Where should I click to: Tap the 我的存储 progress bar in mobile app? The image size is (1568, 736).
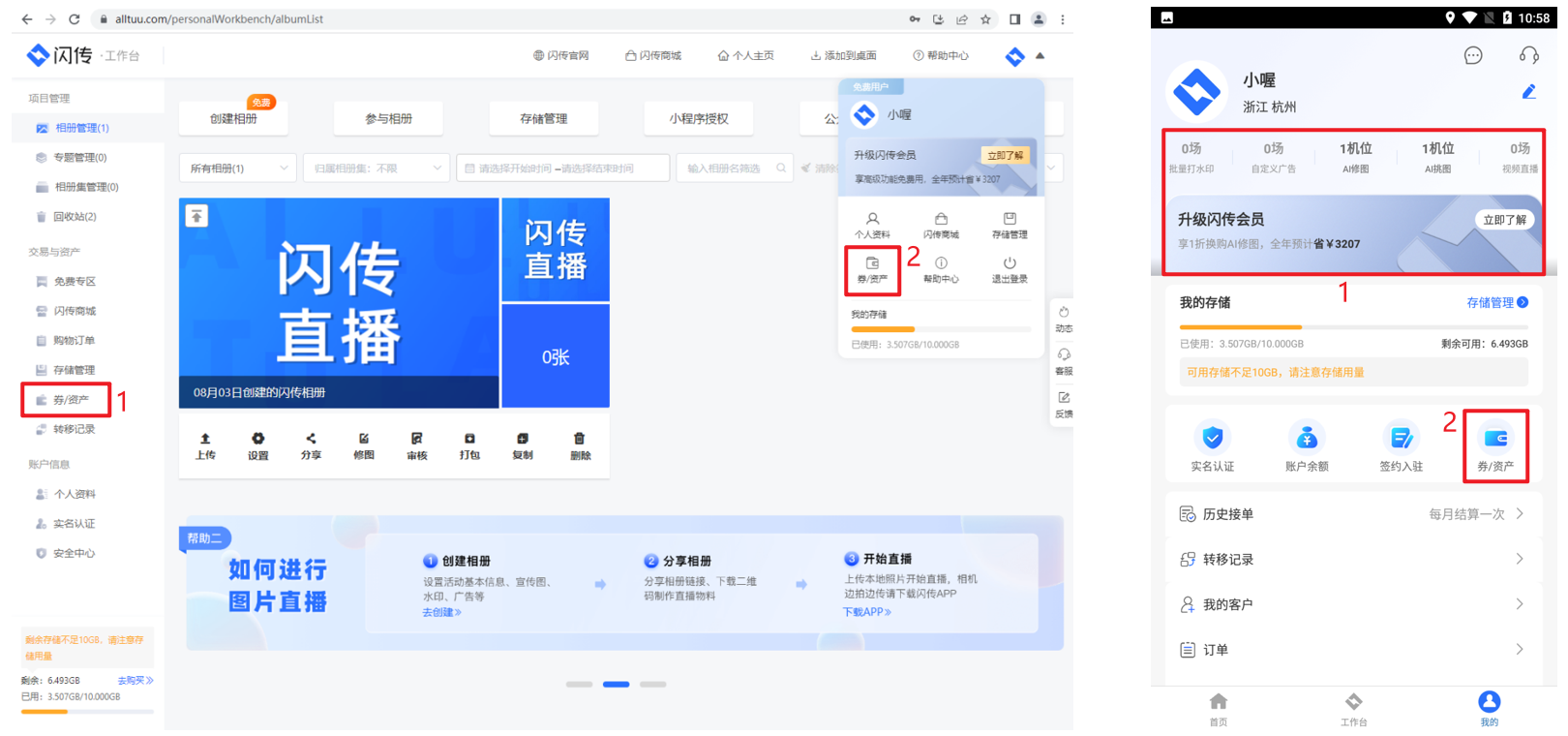pyautogui.click(x=1353, y=327)
